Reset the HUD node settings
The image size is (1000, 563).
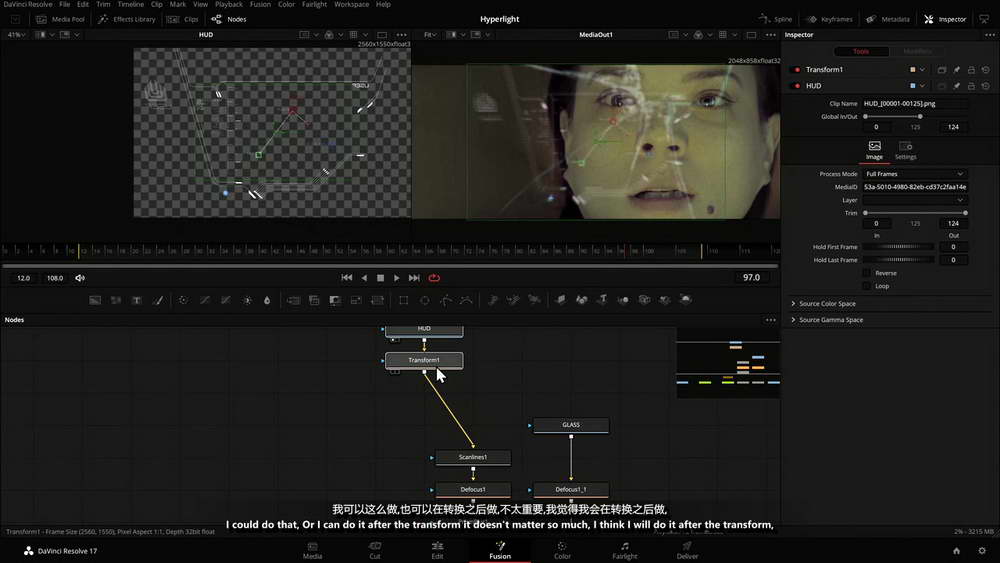[985, 85]
